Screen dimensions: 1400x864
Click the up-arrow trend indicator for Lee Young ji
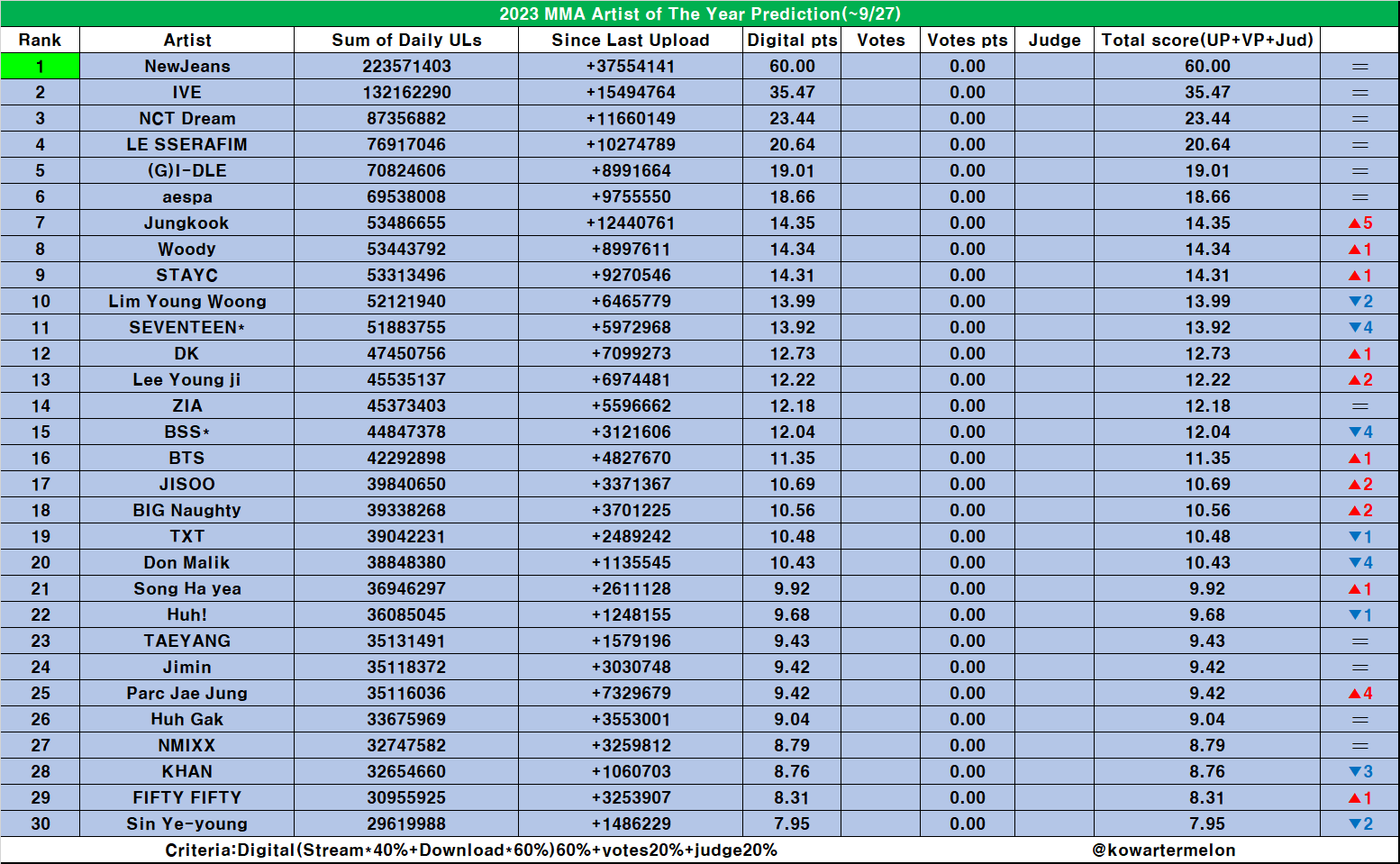point(1360,379)
